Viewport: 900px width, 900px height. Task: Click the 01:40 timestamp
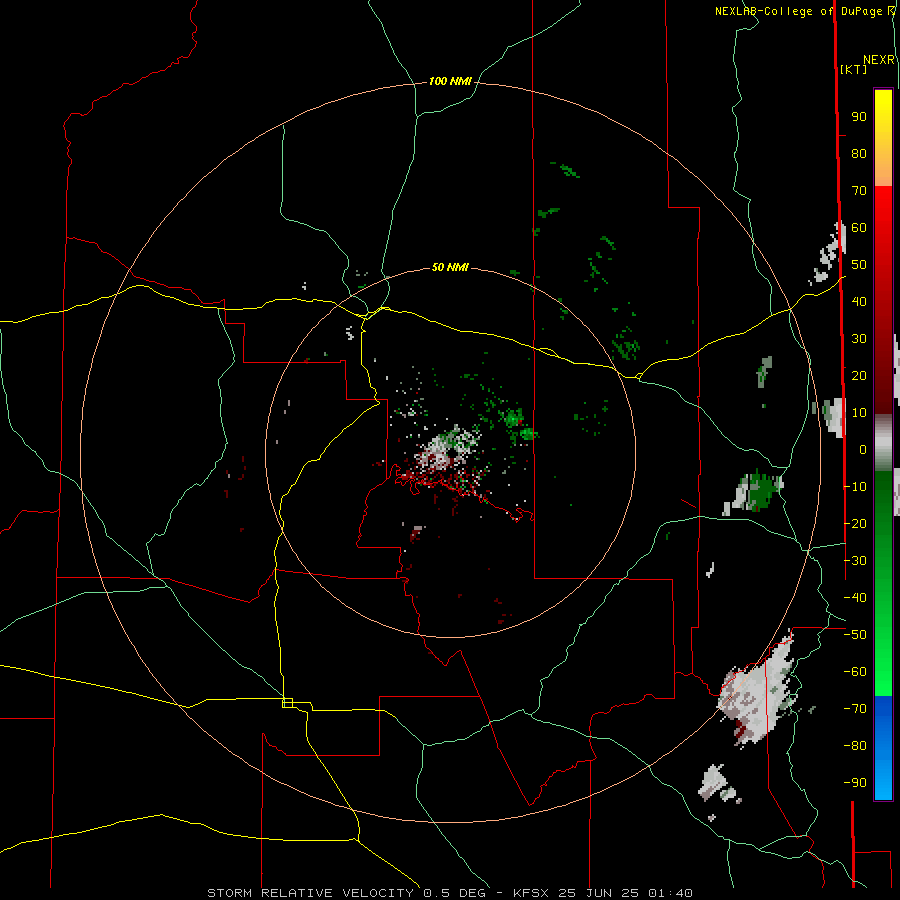(670, 893)
